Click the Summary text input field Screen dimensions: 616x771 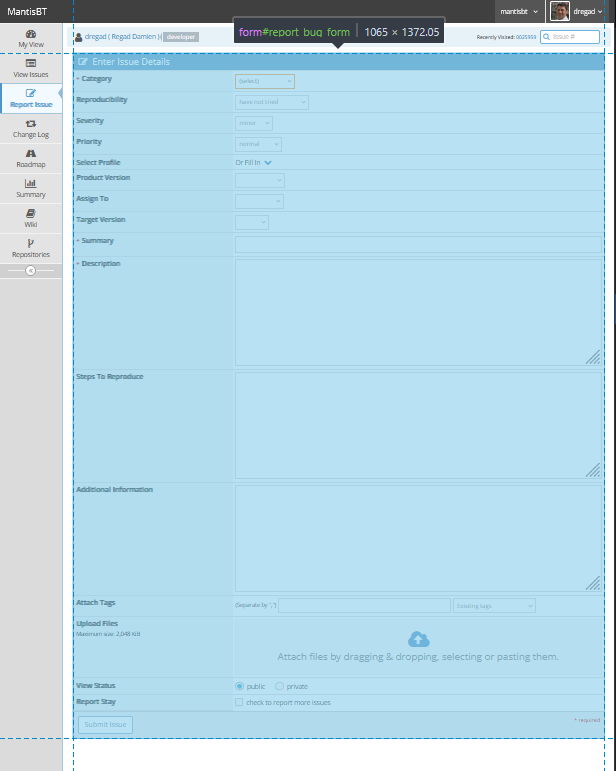[x=418, y=244]
